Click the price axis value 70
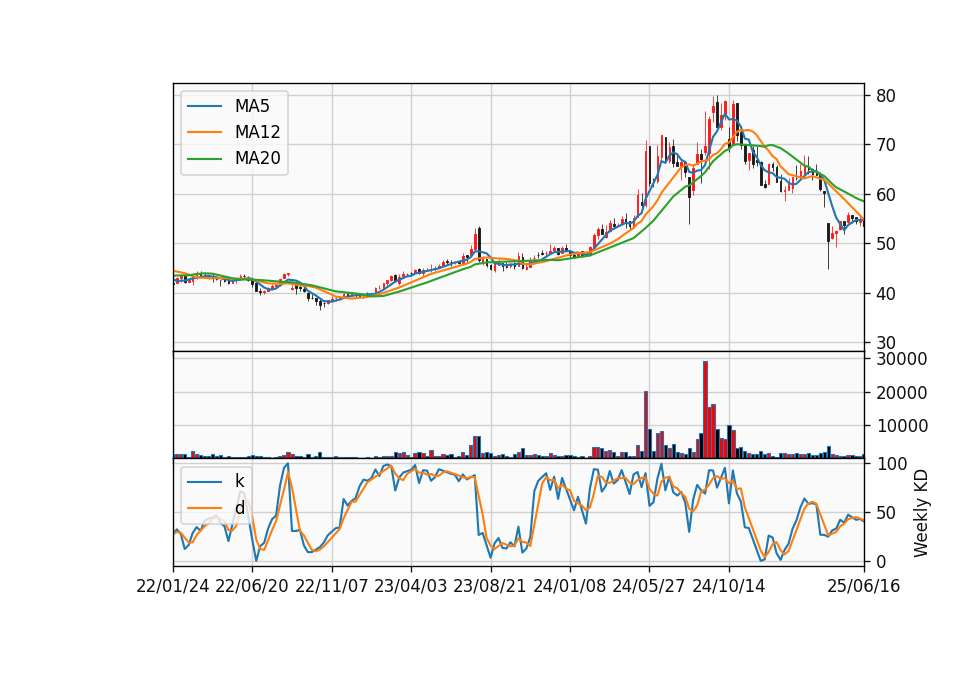Image resolution: width=960 pixels, height=690 pixels. (886, 145)
